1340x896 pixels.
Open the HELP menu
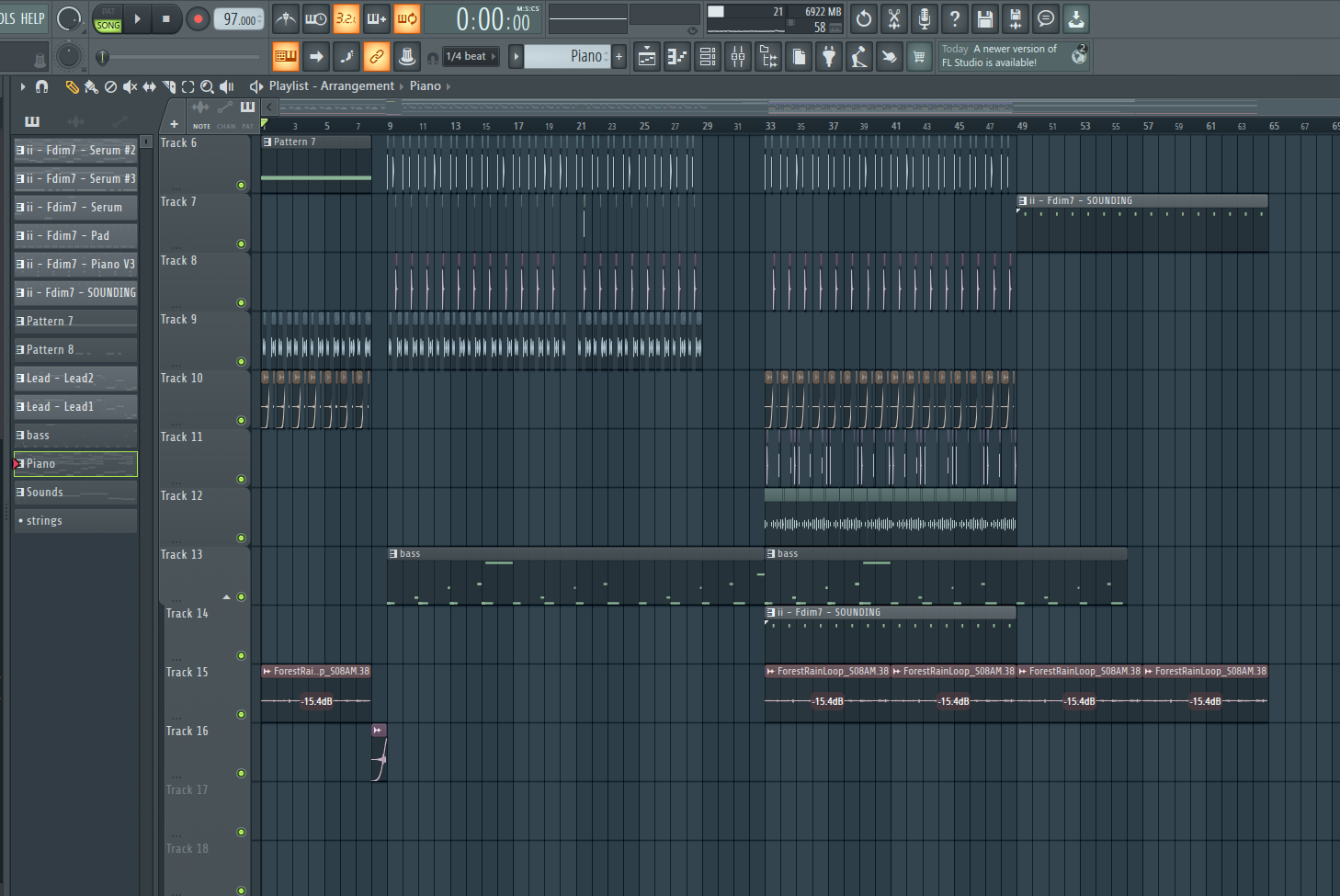32,18
